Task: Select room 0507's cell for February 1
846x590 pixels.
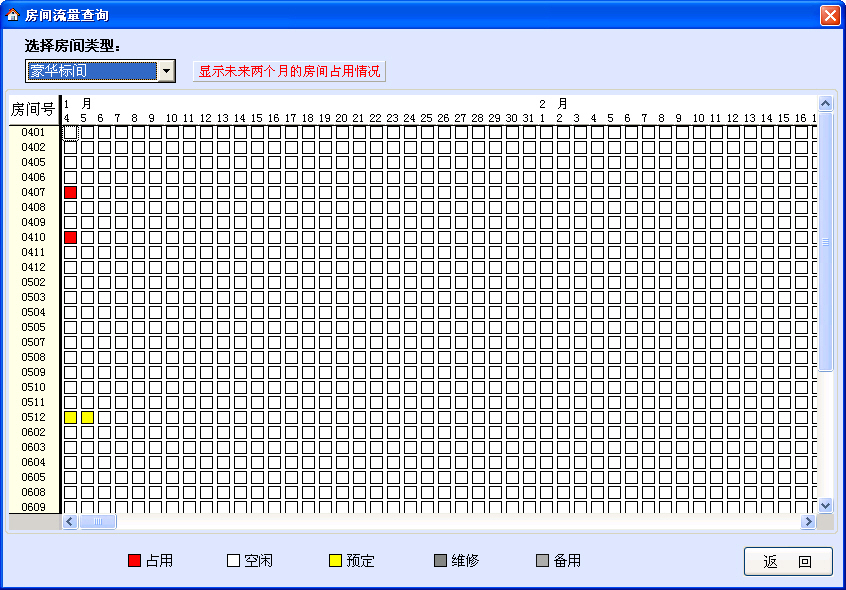Action: (546, 342)
